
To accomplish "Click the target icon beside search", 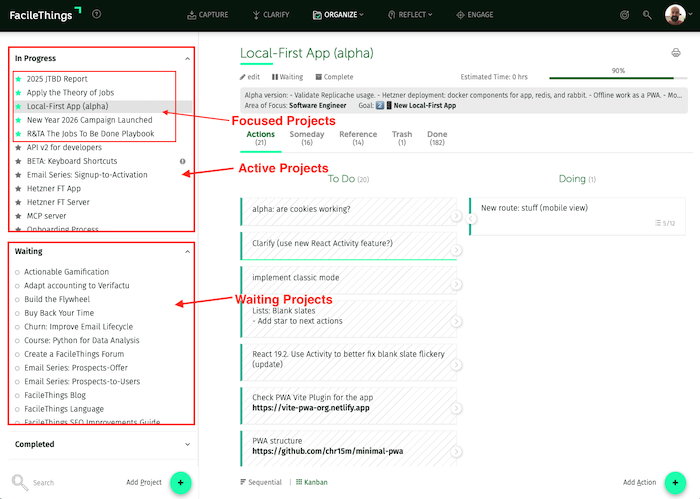I will point(625,15).
